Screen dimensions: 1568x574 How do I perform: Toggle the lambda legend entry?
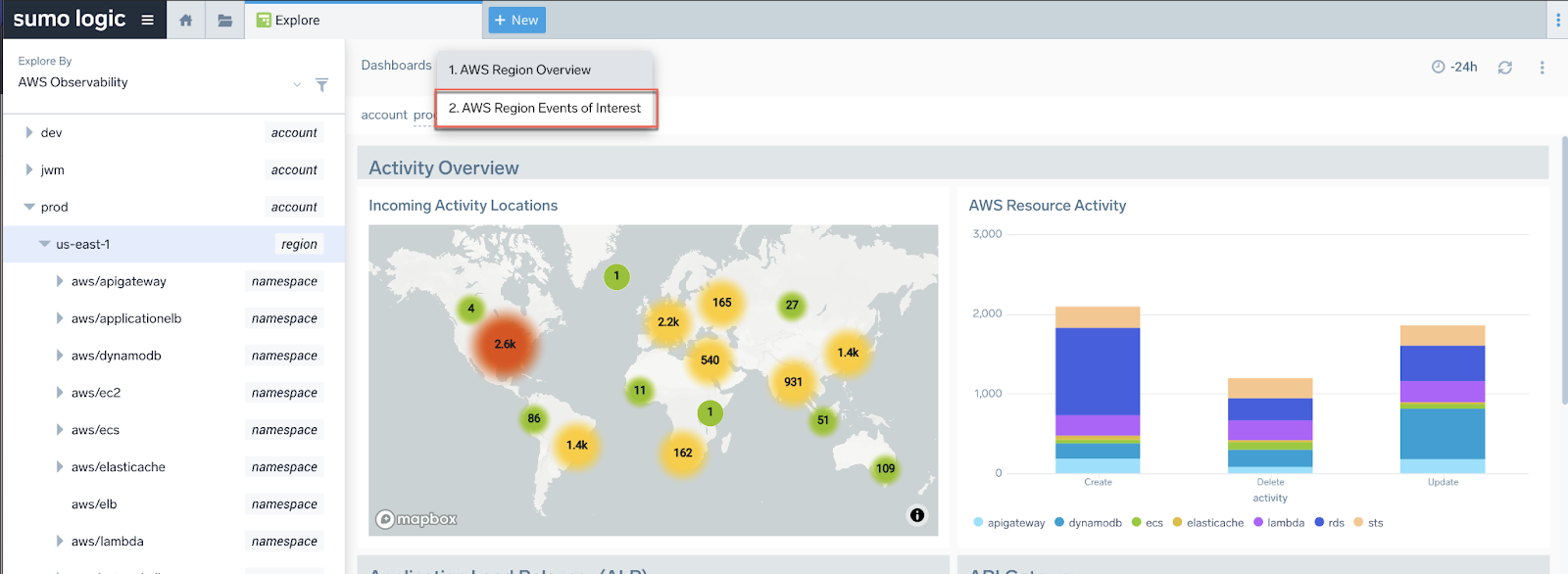tap(1279, 523)
